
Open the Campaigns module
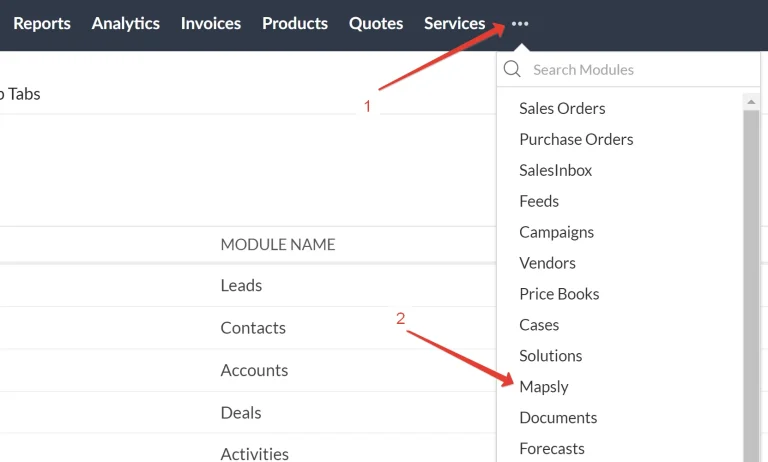(x=556, y=232)
